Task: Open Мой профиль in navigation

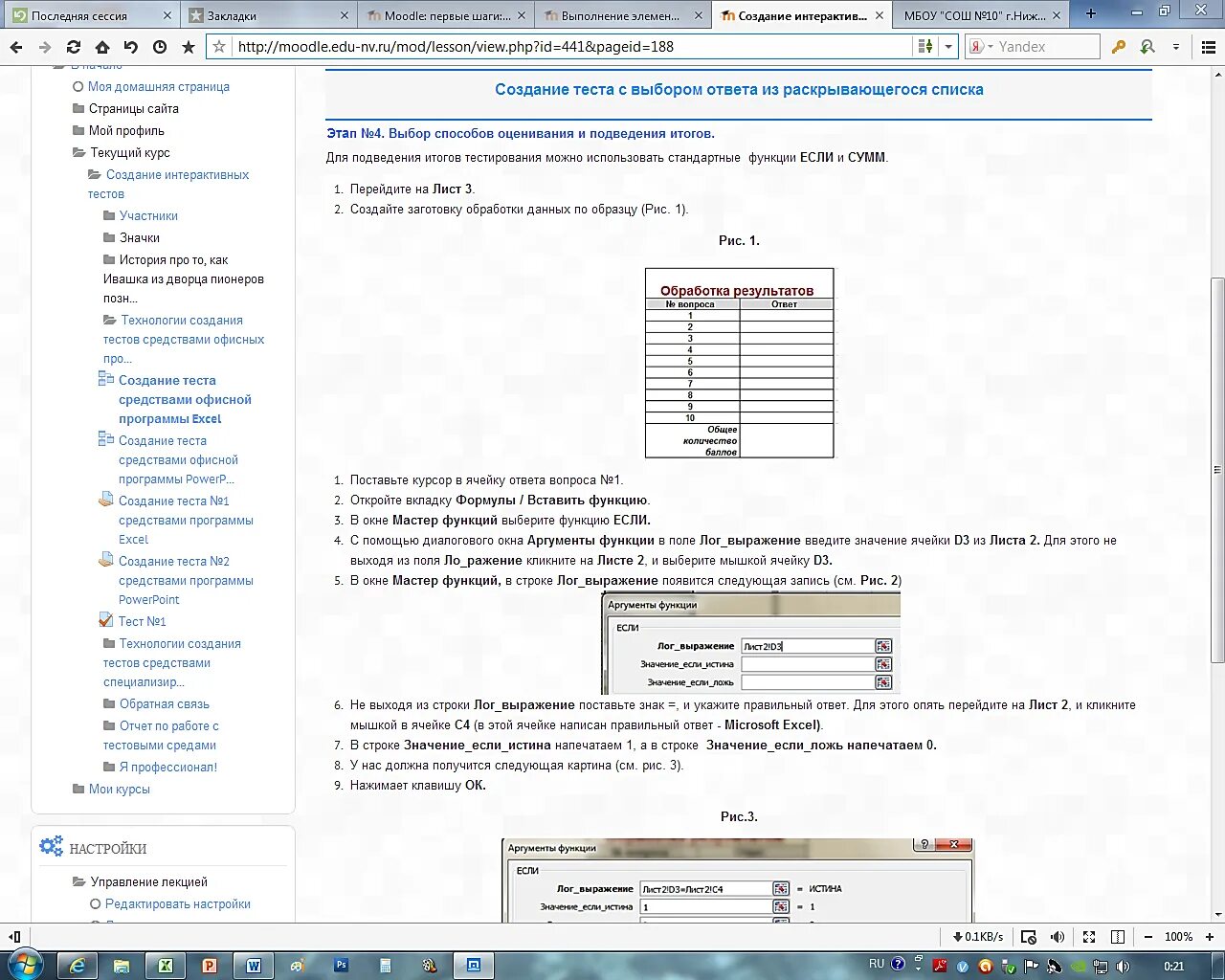Action: [126, 130]
